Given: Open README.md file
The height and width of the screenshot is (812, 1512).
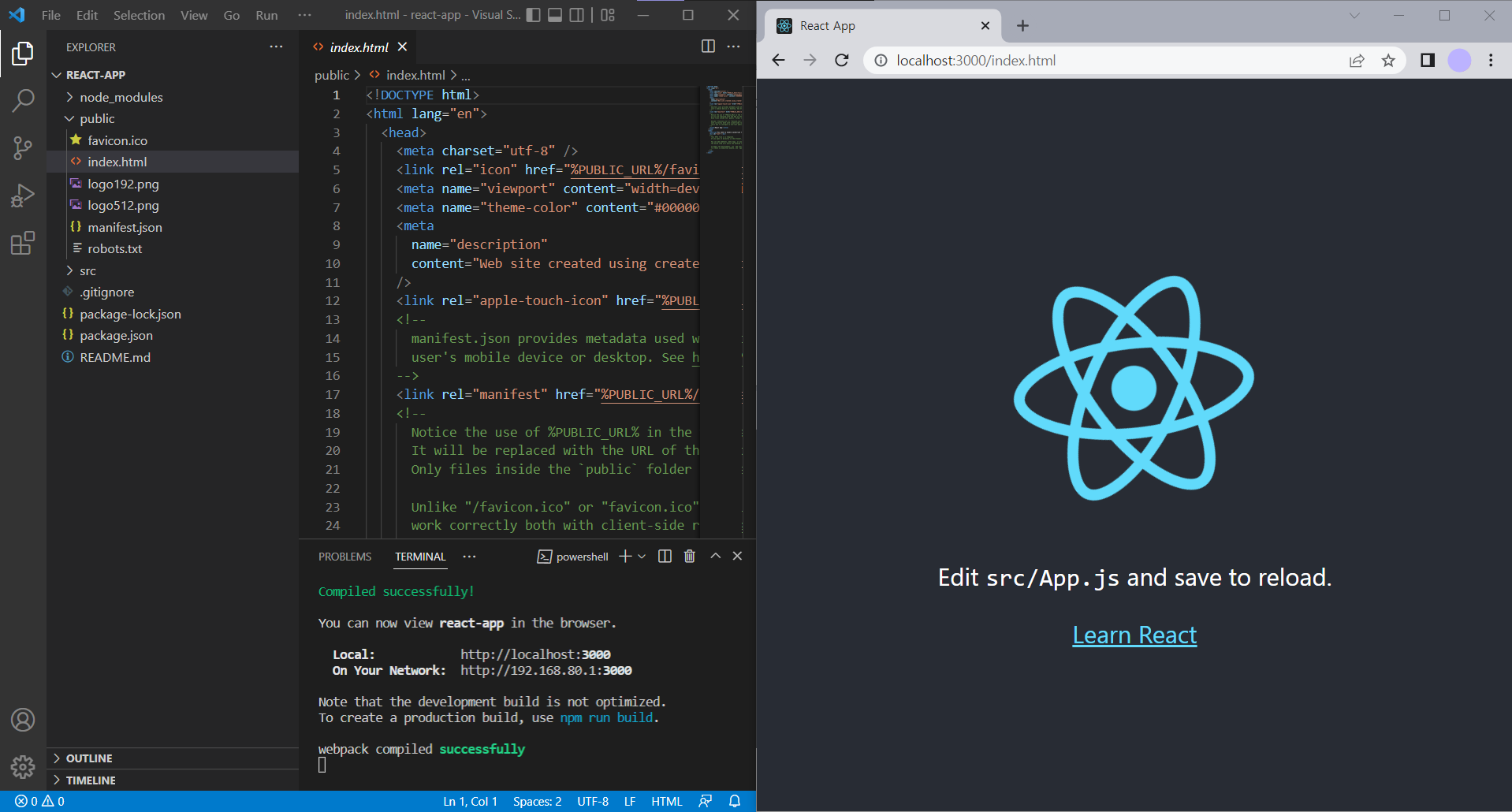Looking at the screenshot, I should tap(173, 357).
